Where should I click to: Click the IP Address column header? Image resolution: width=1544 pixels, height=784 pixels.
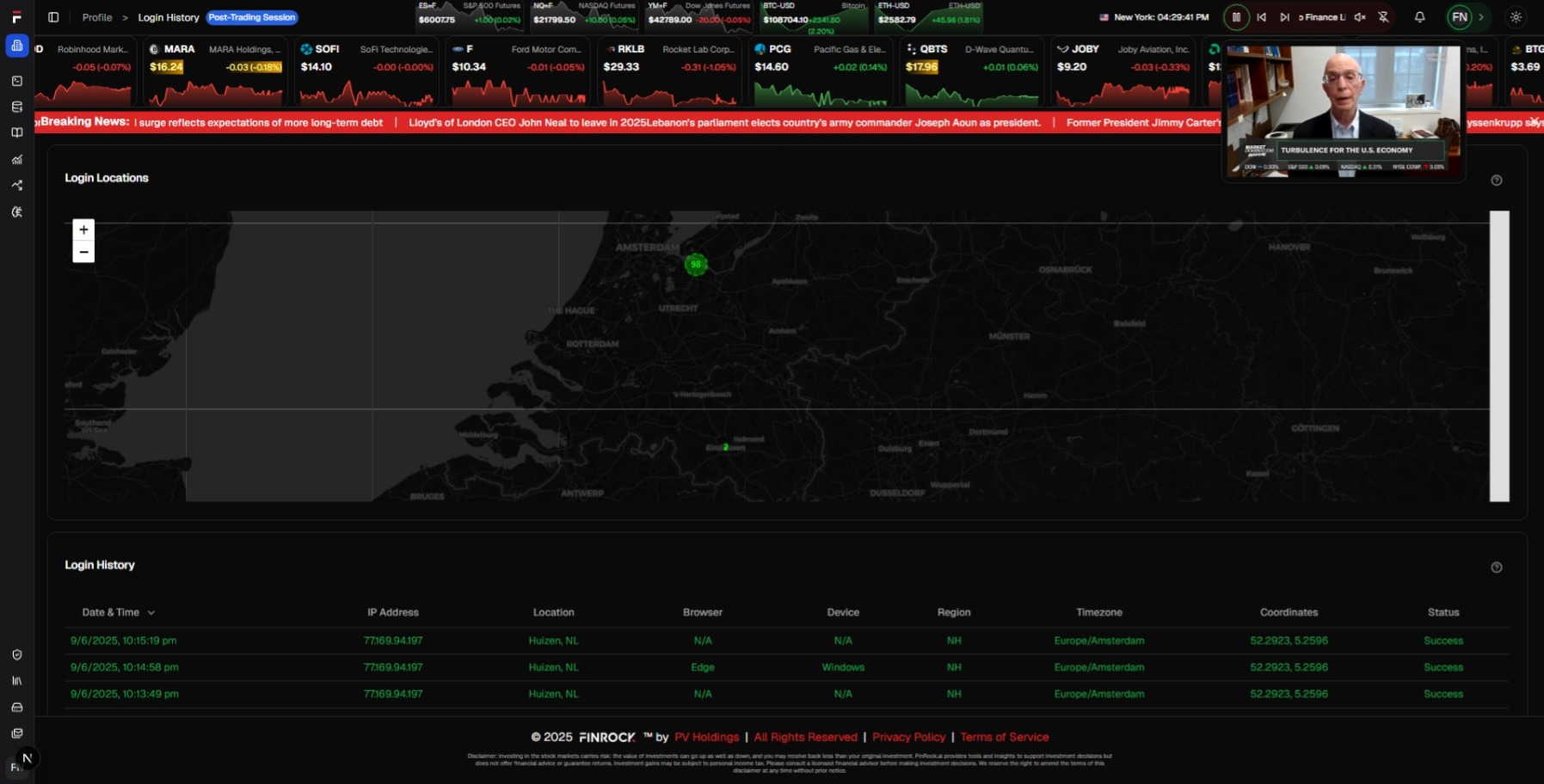(393, 613)
